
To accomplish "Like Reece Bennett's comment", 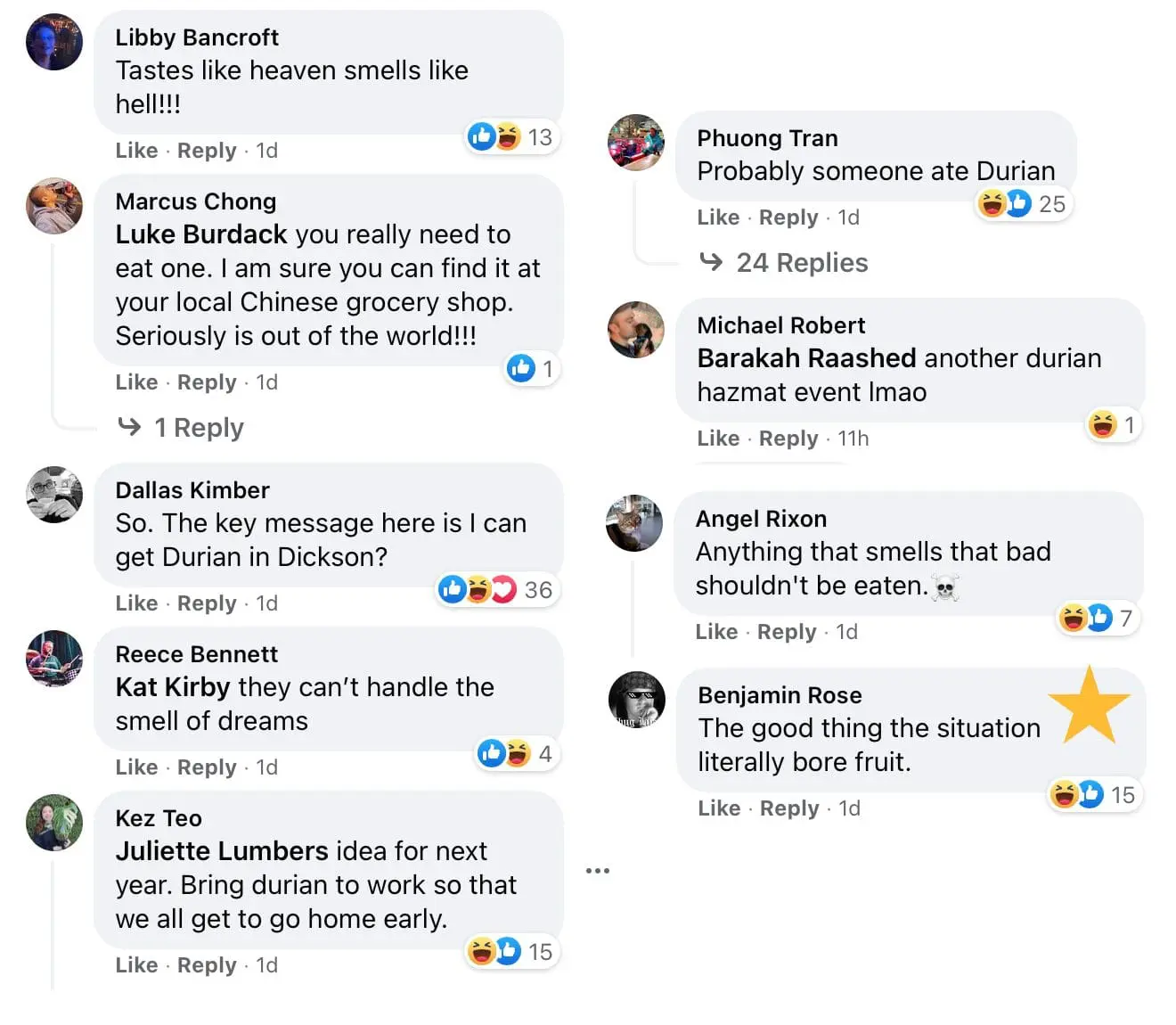I will 136,767.
